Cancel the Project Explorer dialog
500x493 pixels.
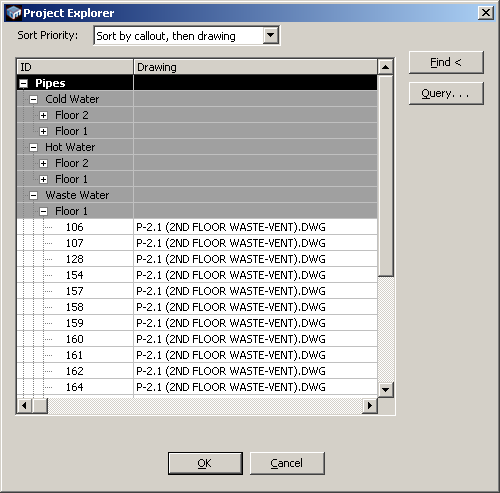coord(287,463)
